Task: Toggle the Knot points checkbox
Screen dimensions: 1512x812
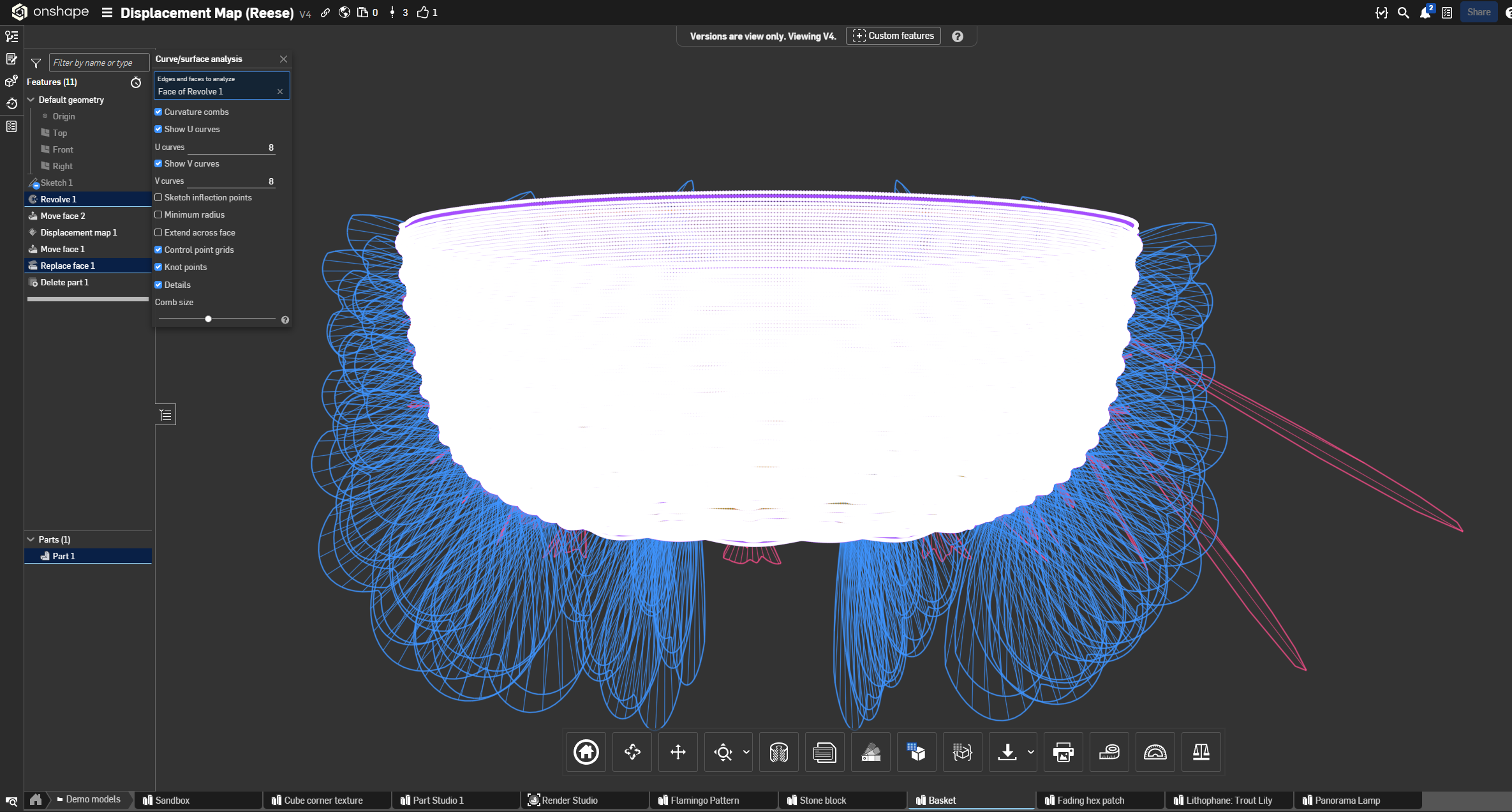Action: point(158,267)
